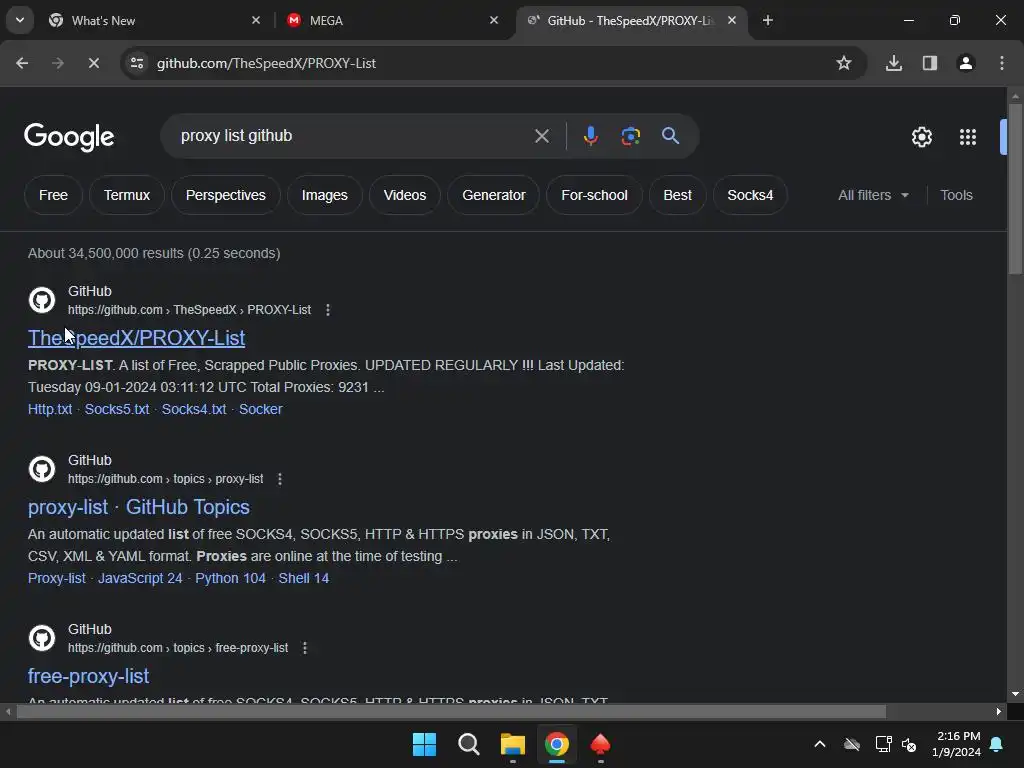Screen dimensions: 1024x768
Task: Expand the All filters dropdown
Action: [873, 195]
